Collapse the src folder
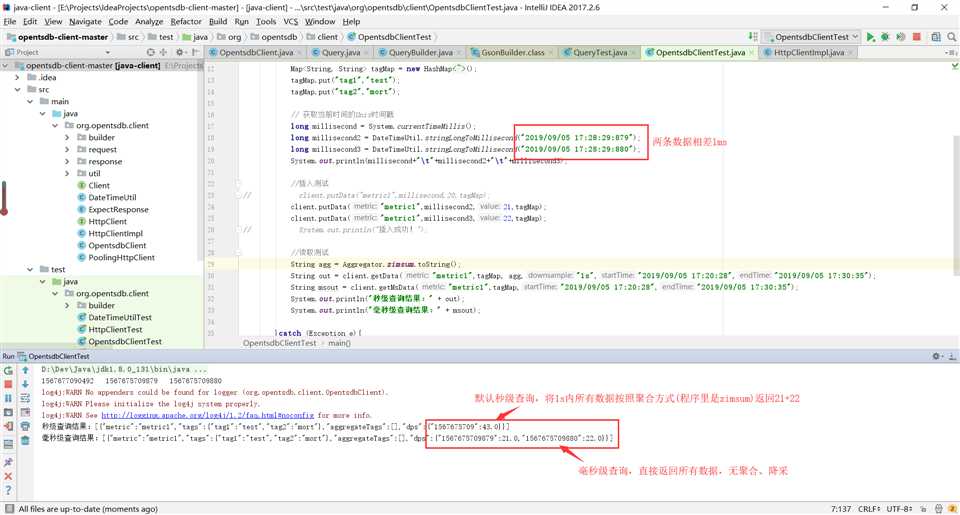The height and width of the screenshot is (515, 960). (17, 89)
